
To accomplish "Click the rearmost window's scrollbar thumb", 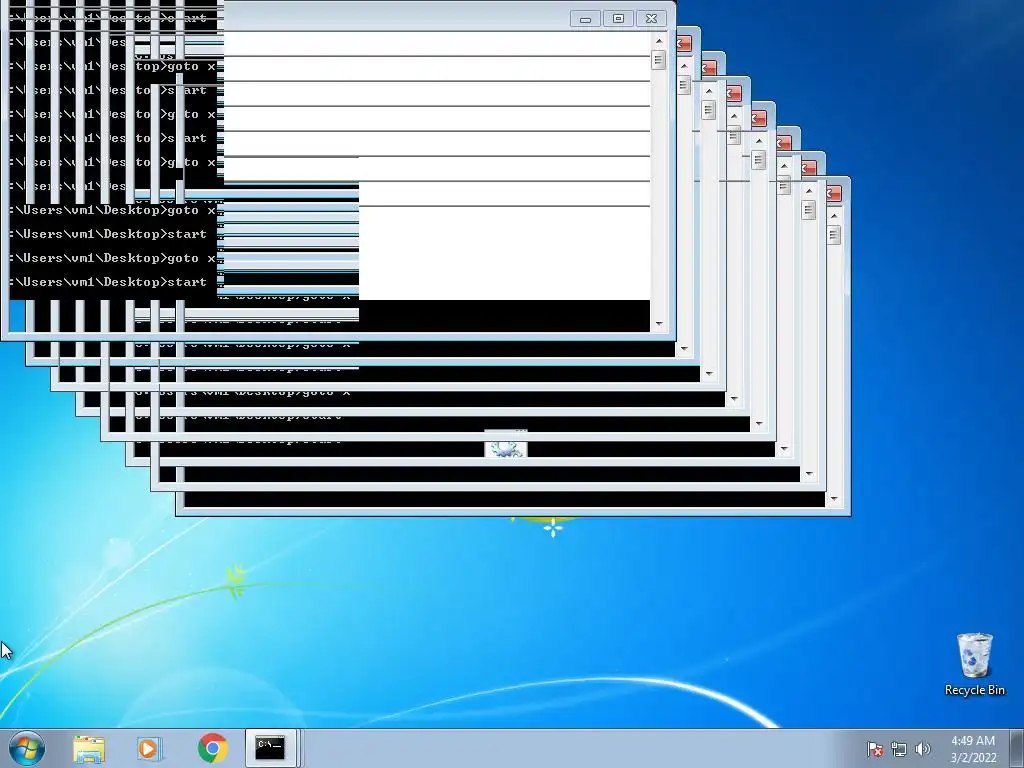I will pos(833,234).
